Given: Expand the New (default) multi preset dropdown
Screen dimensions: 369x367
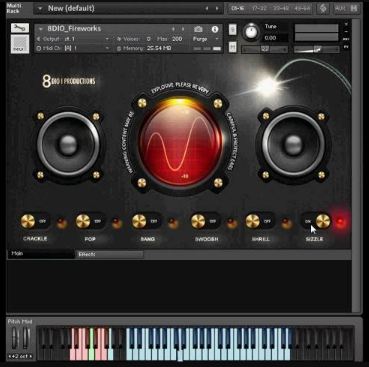Looking at the screenshot, I should pos(40,9).
